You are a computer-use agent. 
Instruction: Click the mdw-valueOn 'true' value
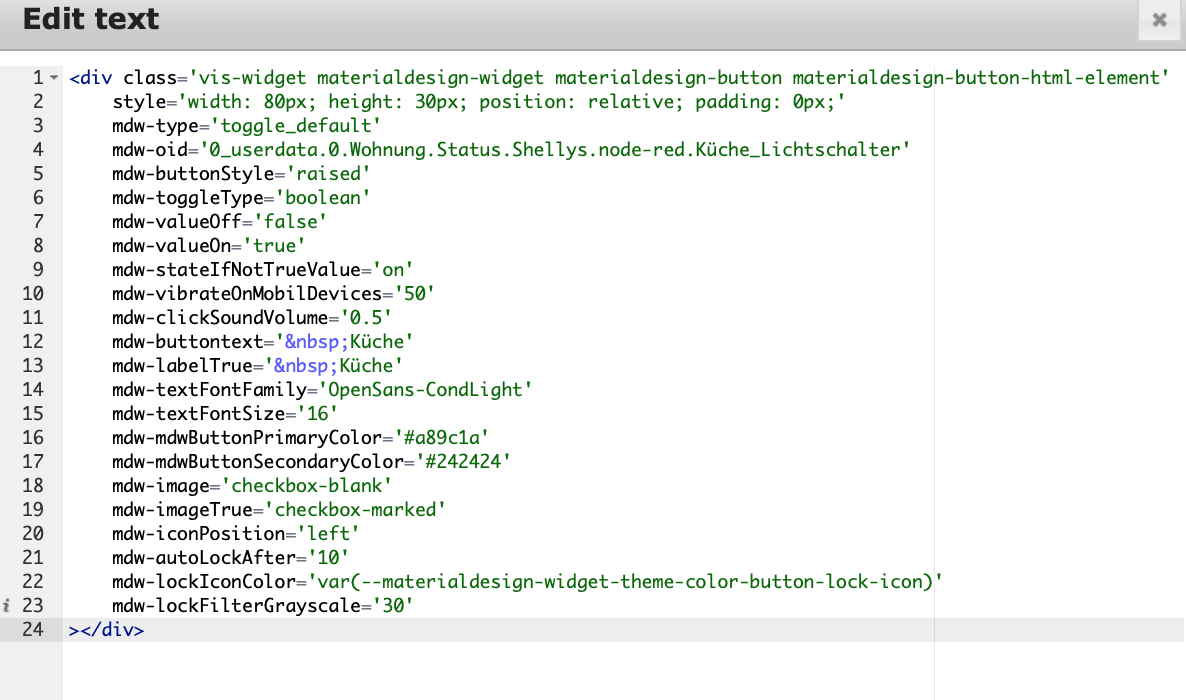click(274, 246)
